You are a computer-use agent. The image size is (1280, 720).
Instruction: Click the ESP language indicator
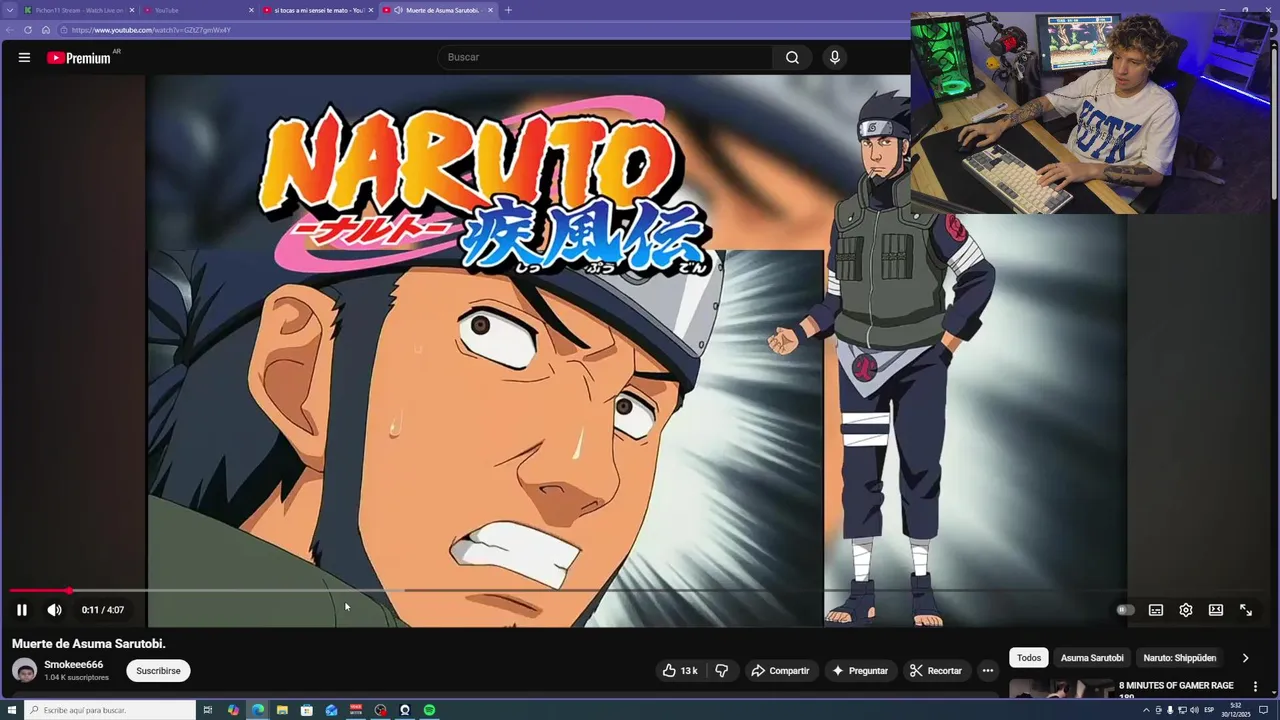[x=1209, y=710]
